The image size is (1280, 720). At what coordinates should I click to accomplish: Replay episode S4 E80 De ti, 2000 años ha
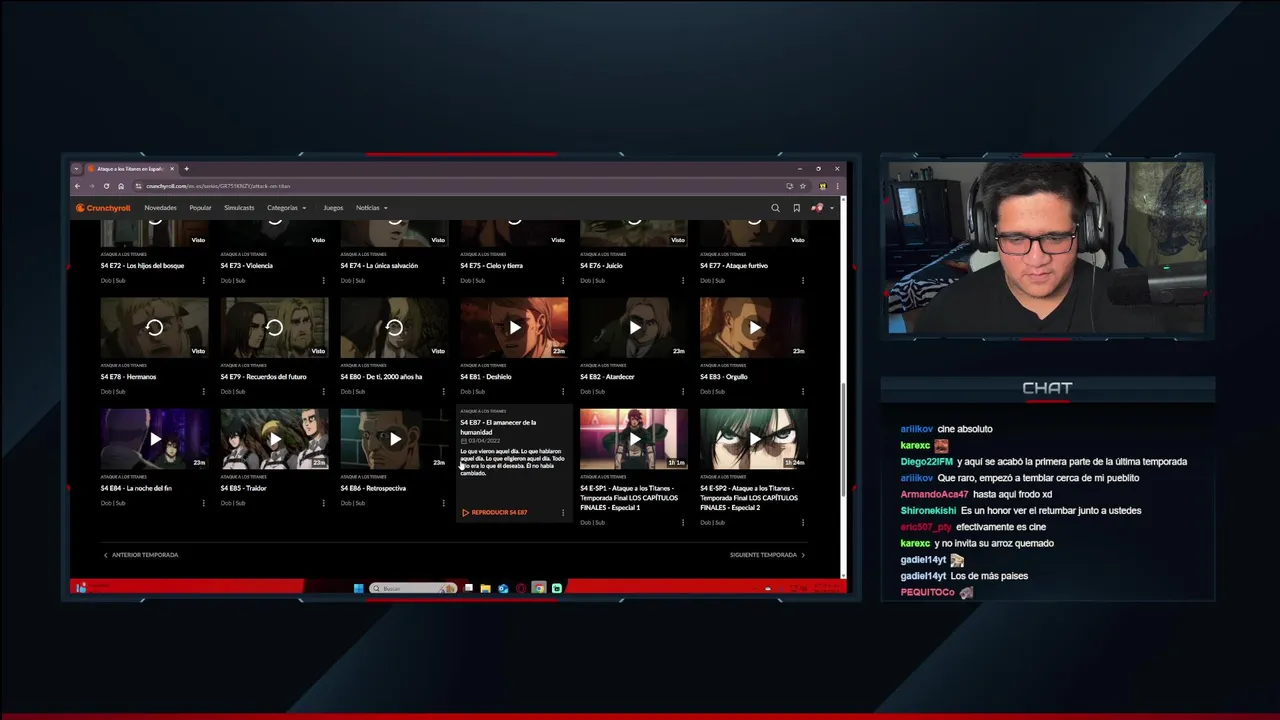[394, 328]
